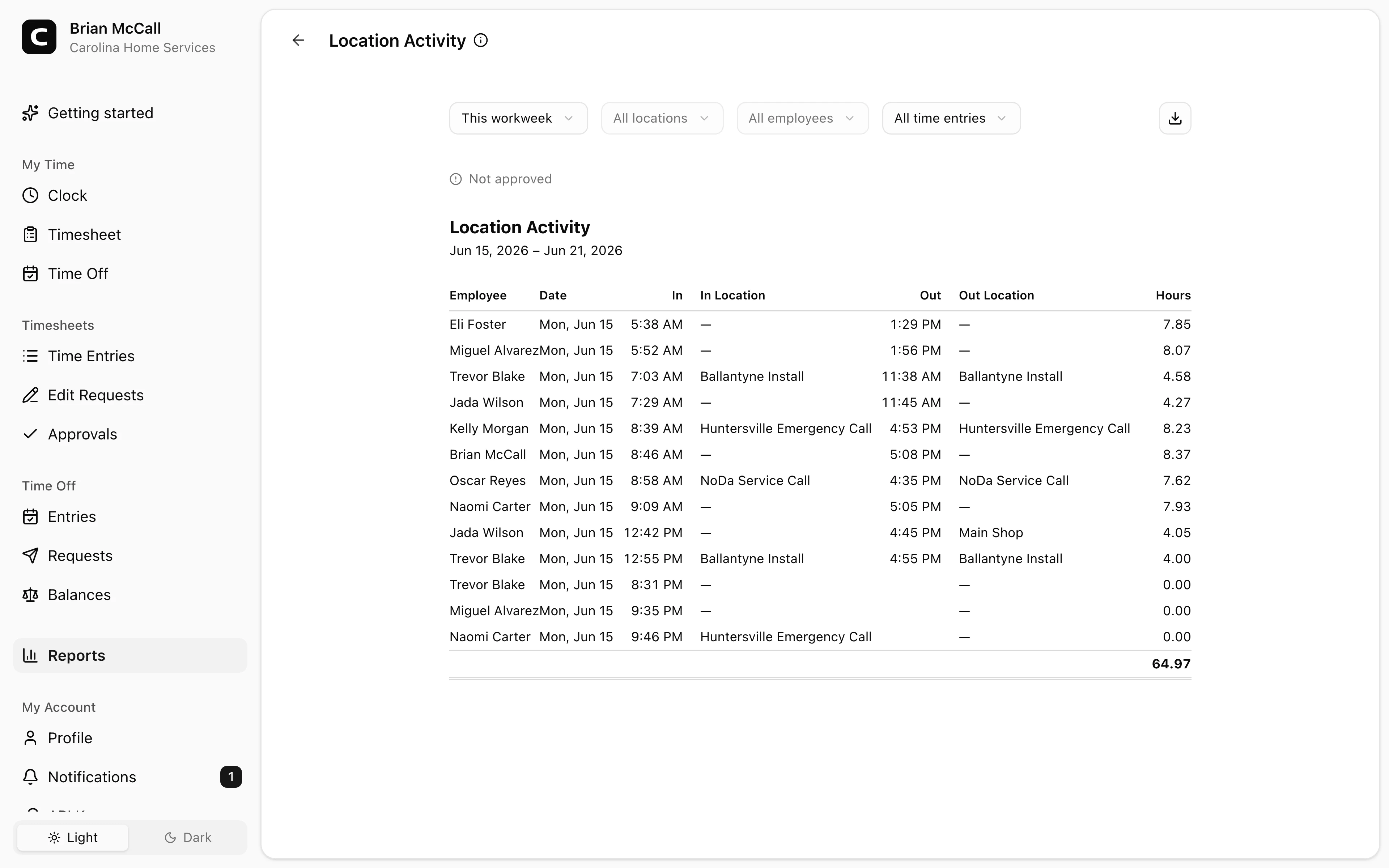The width and height of the screenshot is (1389, 868).
Task: Click Brian McCall account name
Action: pyautogui.click(x=115, y=28)
